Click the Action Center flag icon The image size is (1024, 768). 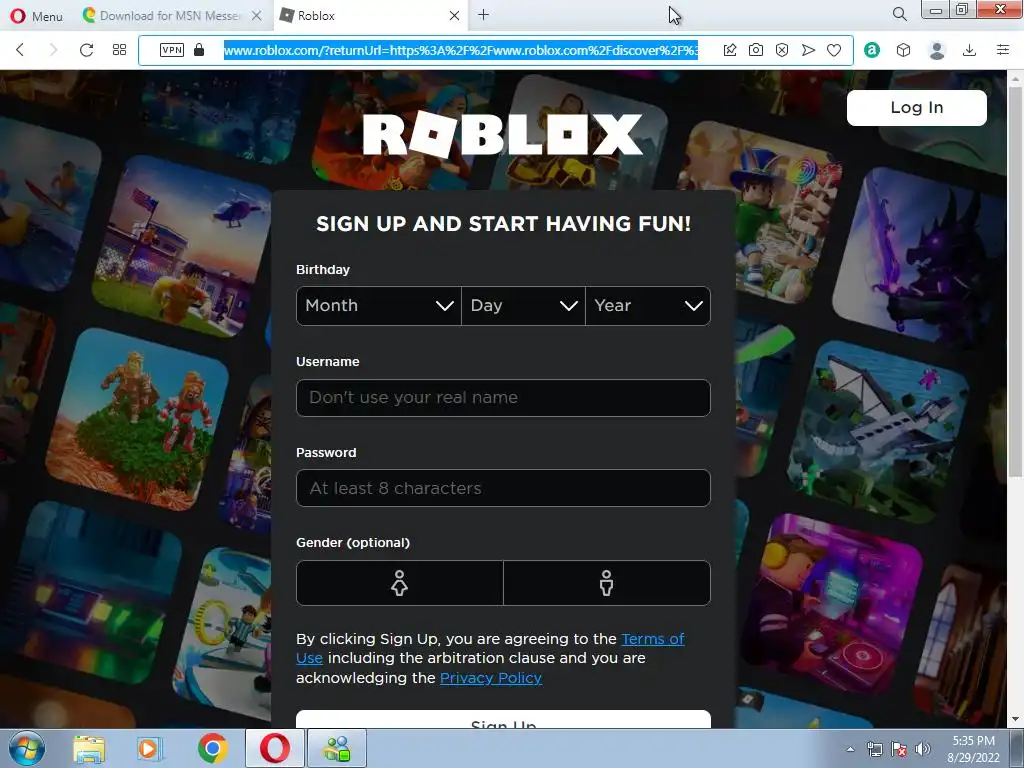pos(899,749)
